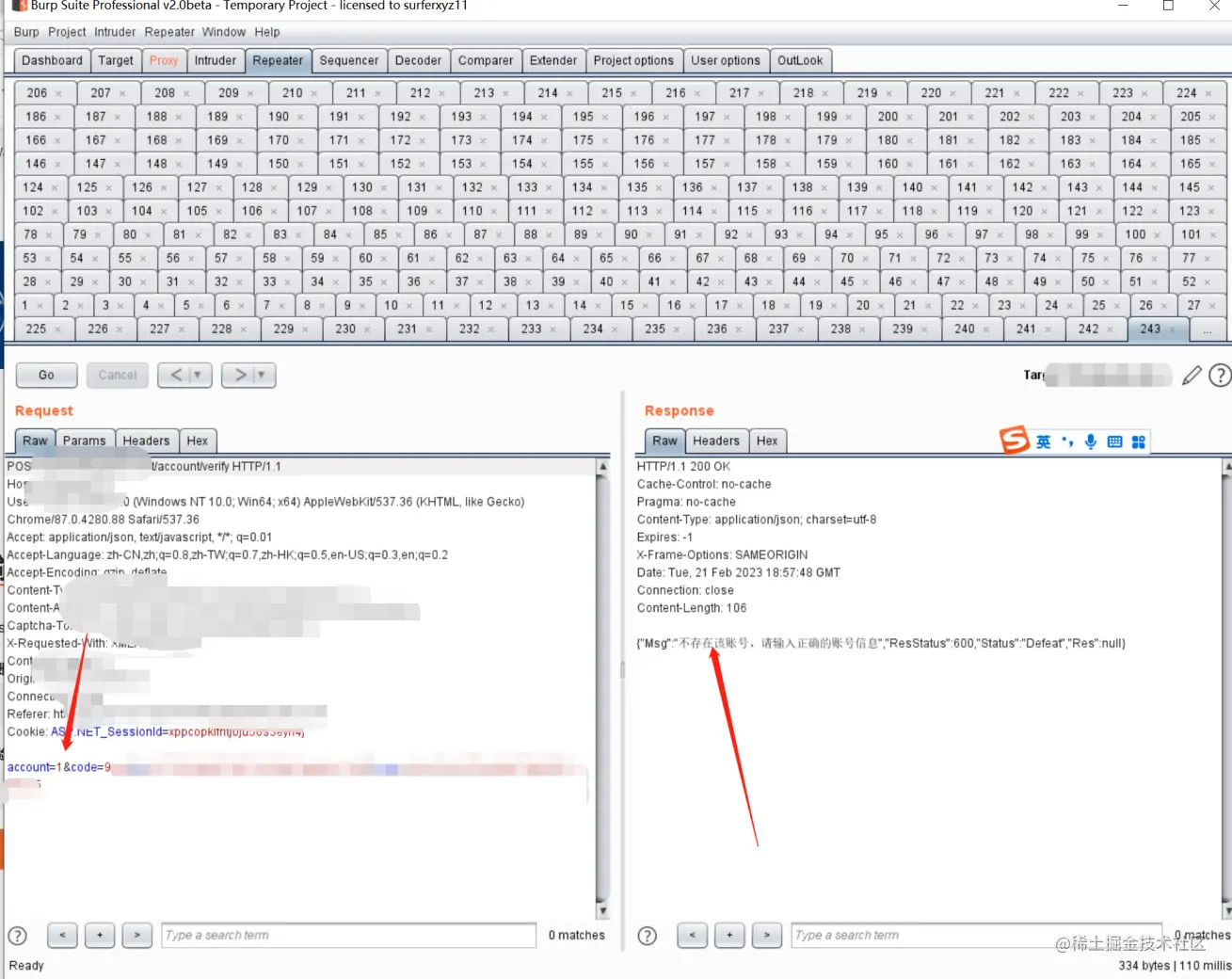
Task: Open the help icon next to target
Action: [x=1220, y=376]
